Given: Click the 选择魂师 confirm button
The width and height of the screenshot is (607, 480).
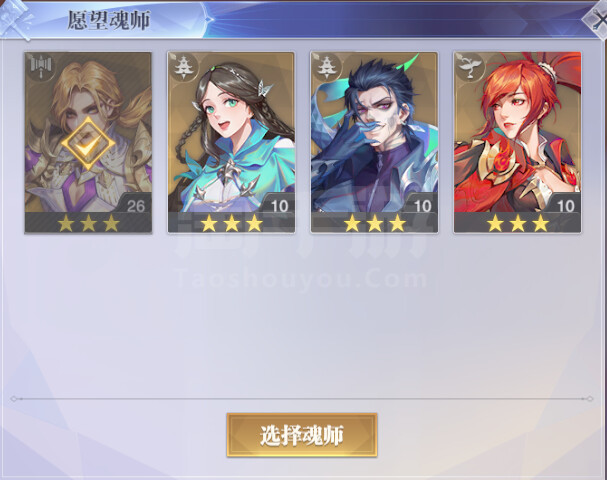Looking at the screenshot, I should click(302, 435).
